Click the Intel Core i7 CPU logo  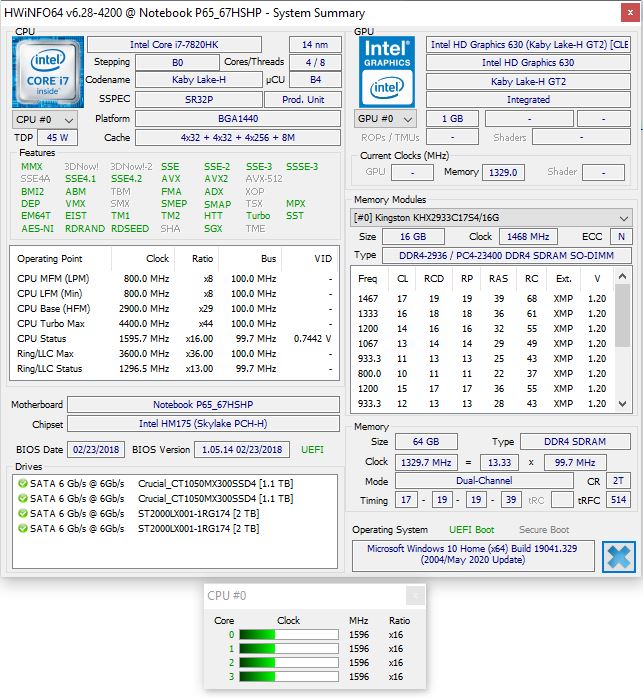tap(48, 72)
